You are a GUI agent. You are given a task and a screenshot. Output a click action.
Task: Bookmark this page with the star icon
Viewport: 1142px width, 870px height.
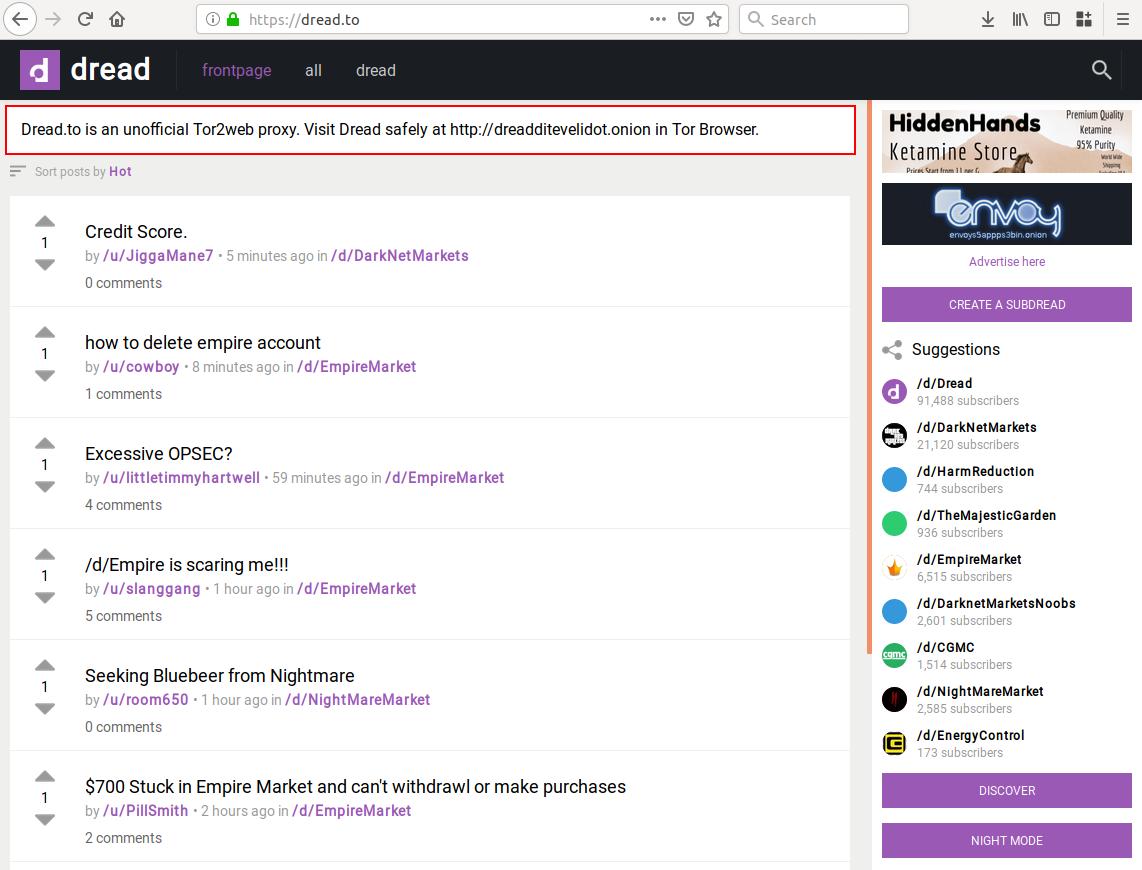tap(714, 20)
